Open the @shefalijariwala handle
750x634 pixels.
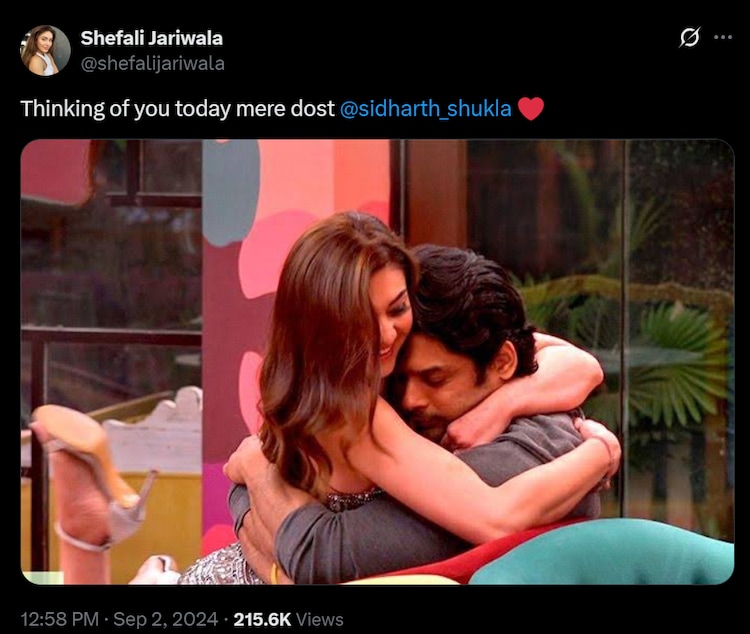tap(153, 63)
